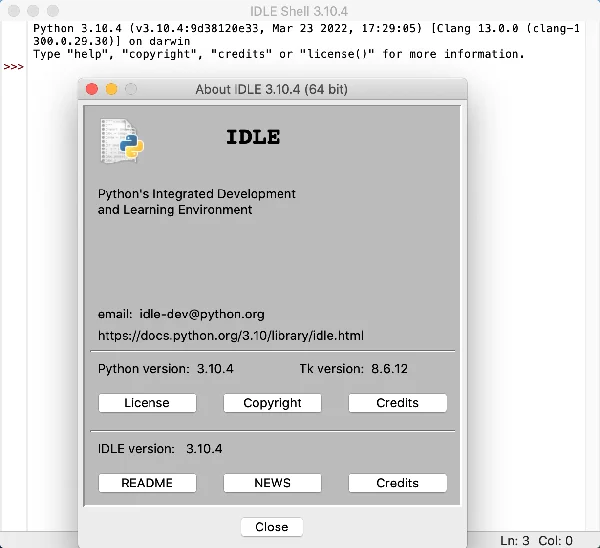
Task: Open the IDLE README file
Action: (x=147, y=483)
